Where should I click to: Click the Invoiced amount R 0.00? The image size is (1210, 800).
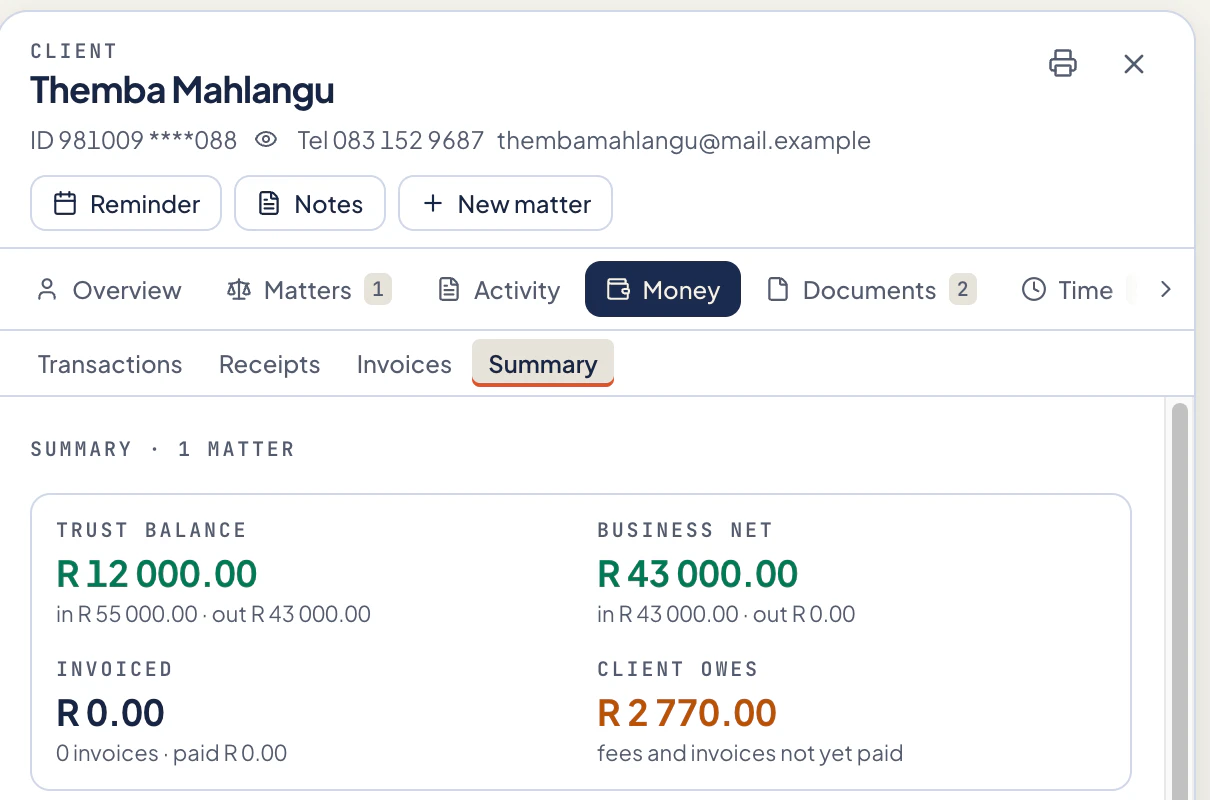coord(111,713)
